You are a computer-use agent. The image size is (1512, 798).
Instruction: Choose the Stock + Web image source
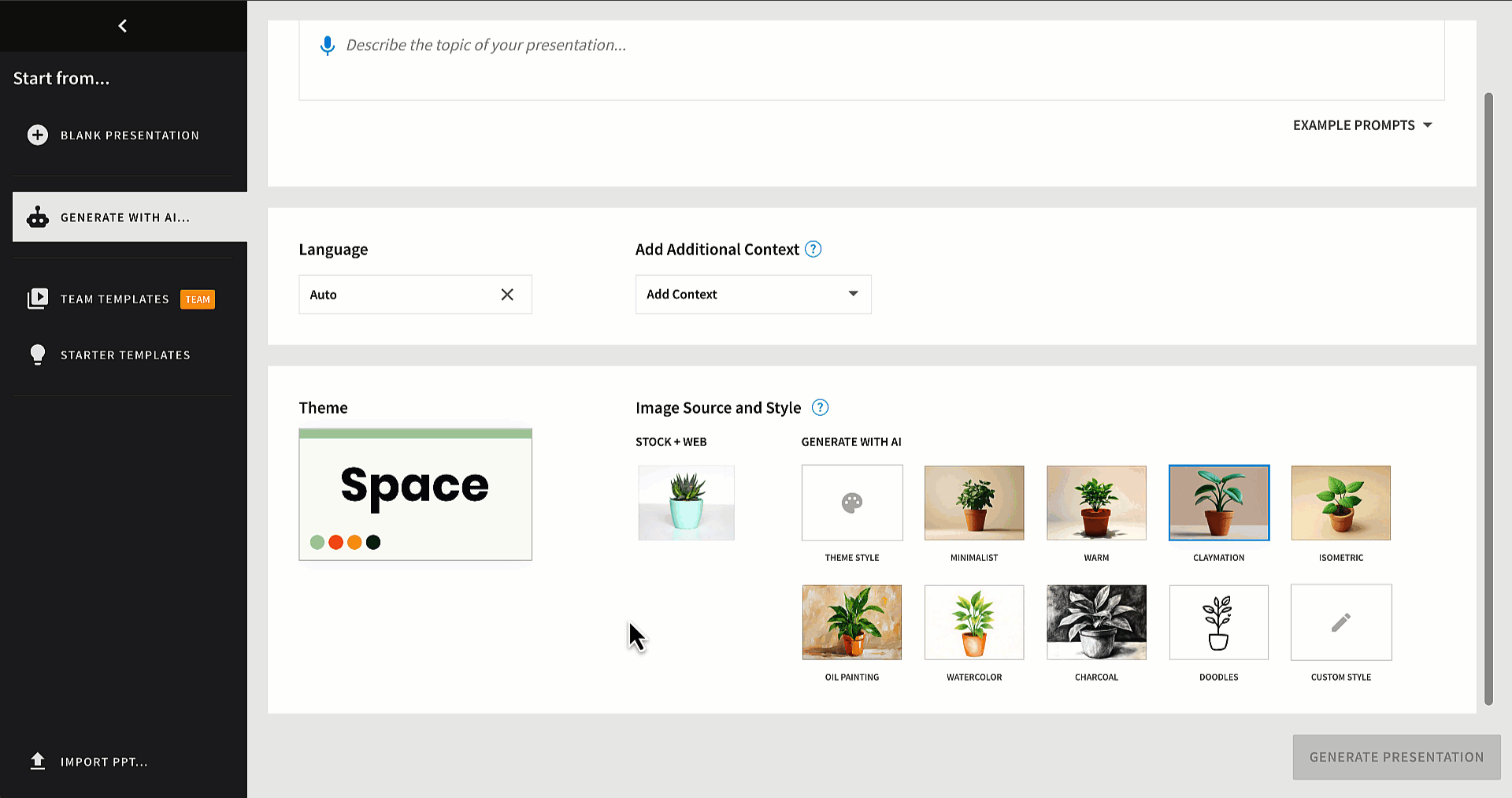coord(686,503)
